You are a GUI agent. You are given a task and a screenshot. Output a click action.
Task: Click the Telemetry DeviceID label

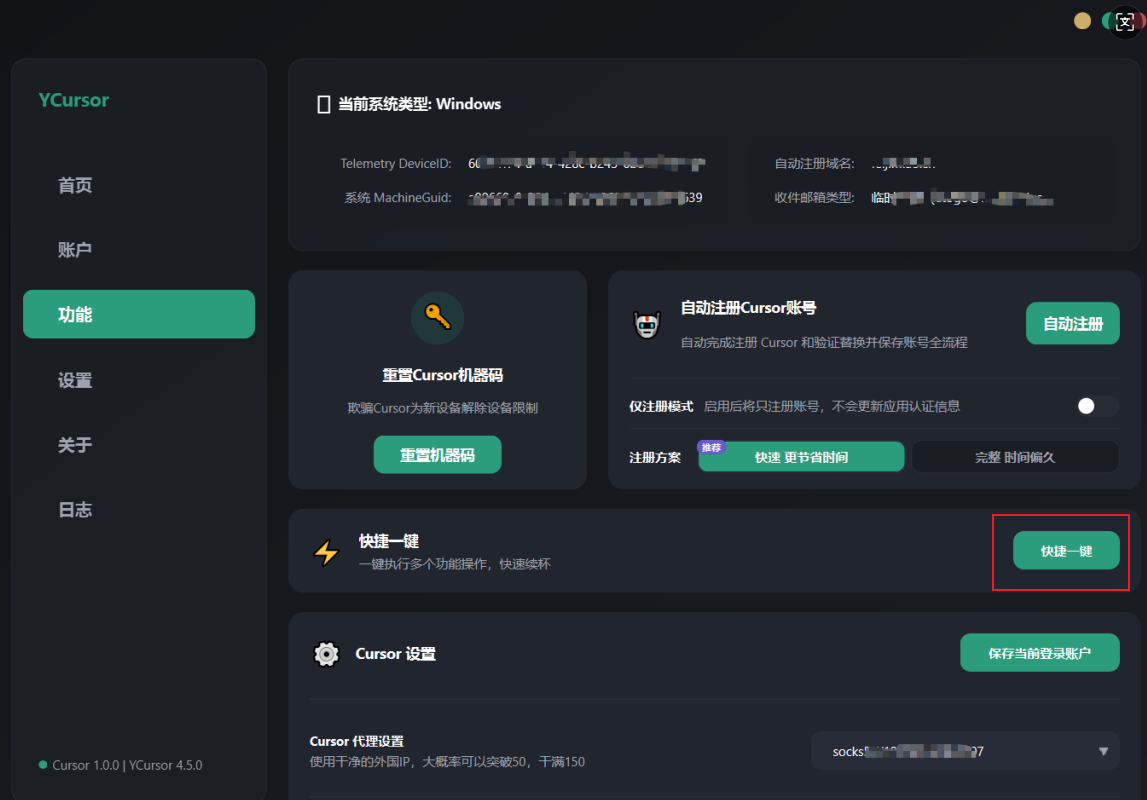[x=396, y=164]
